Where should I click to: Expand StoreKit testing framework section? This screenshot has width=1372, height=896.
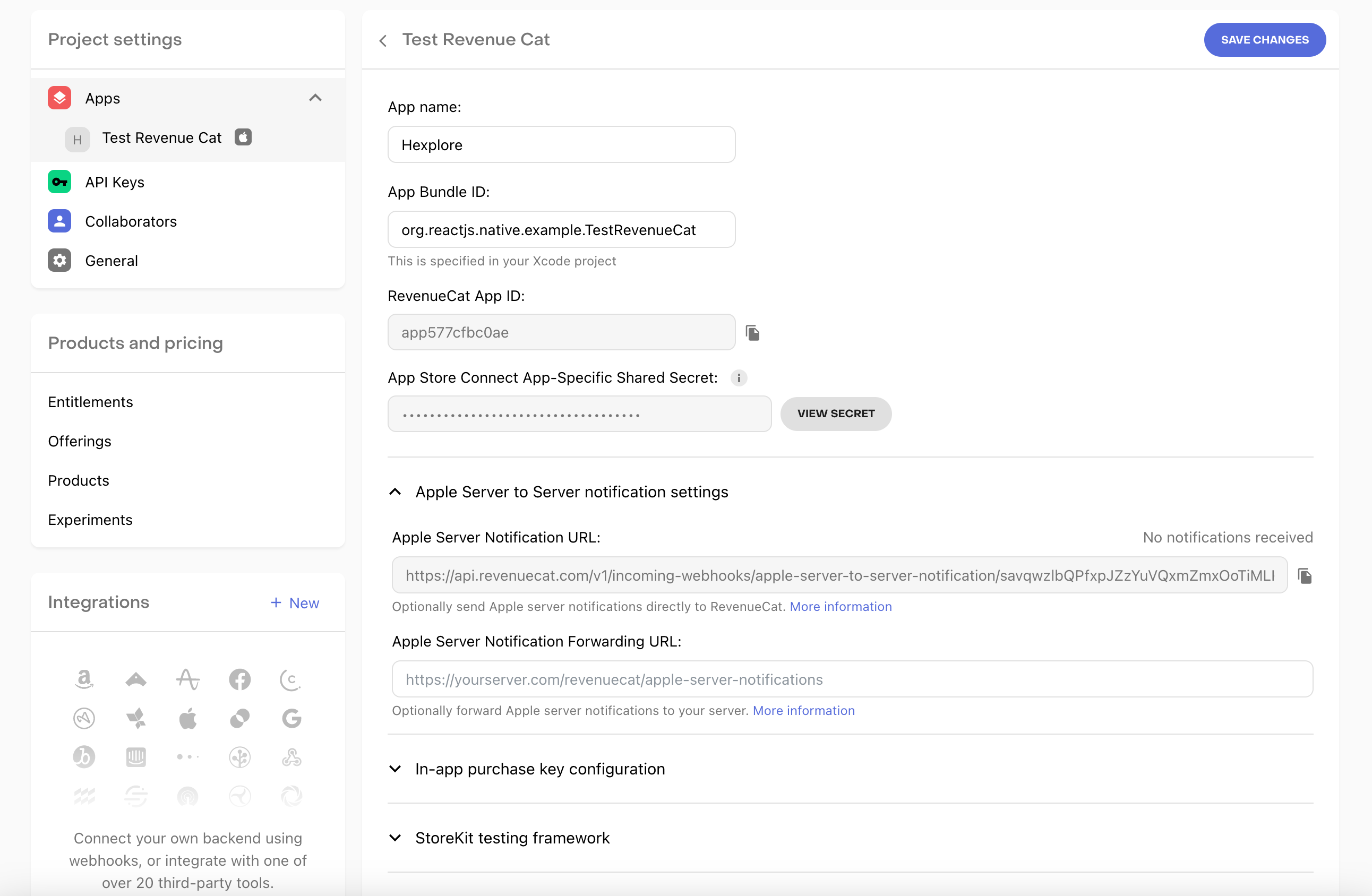click(x=396, y=838)
